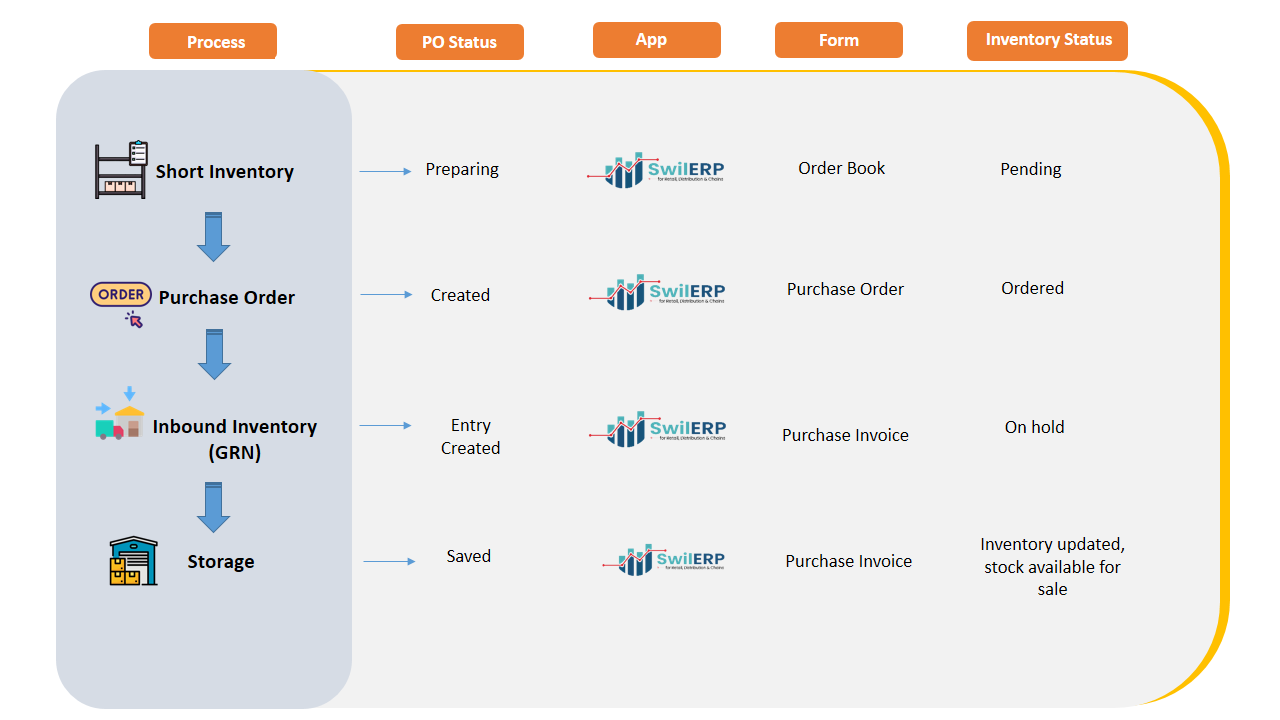The height and width of the screenshot is (720, 1280).
Task: Click SwilERP logo in Short Inventory row
Action: 656,171
